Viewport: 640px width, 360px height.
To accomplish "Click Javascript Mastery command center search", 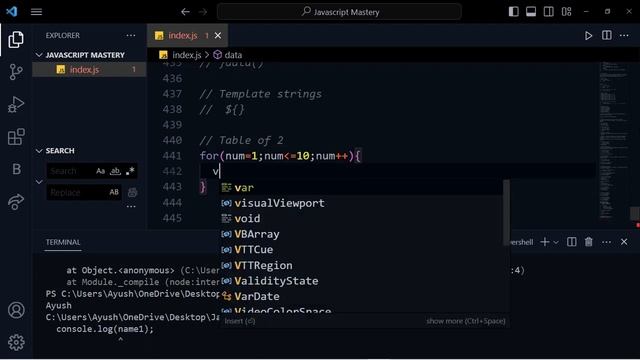I will click(x=339, y=12).
